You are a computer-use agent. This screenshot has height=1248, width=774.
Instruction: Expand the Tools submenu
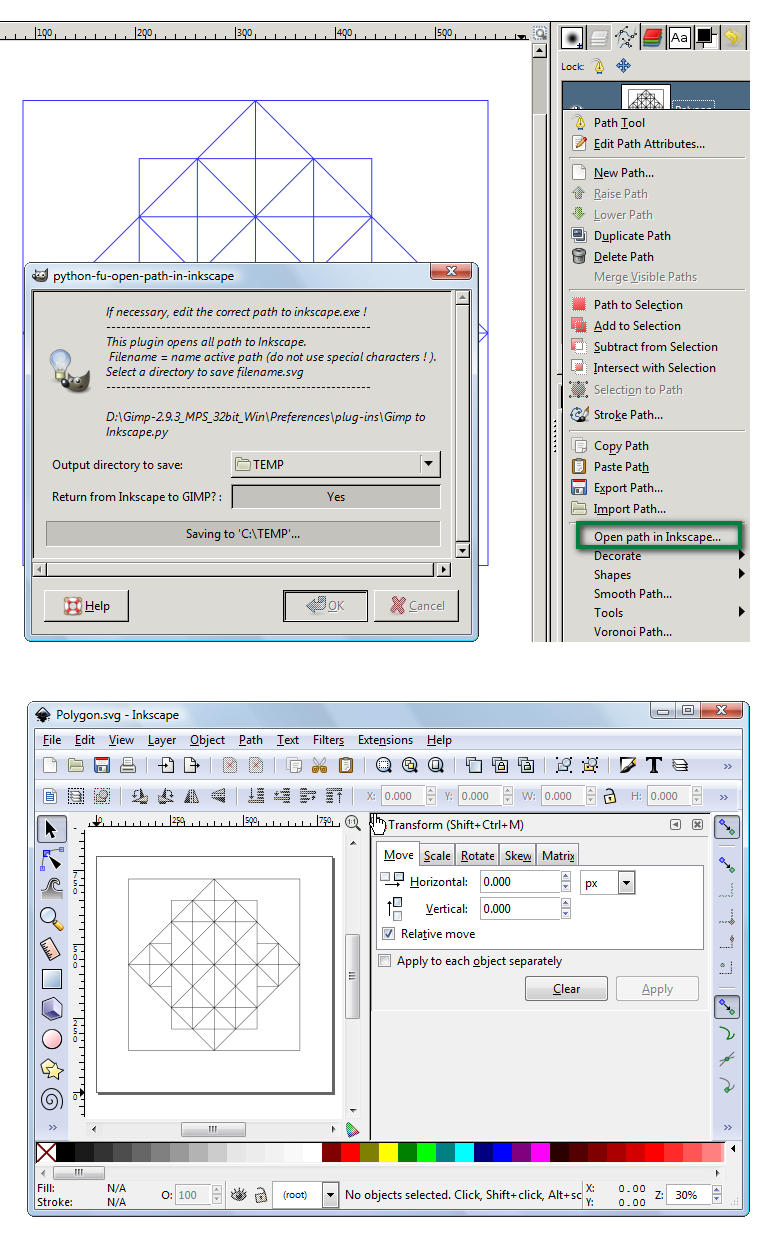tap(656, 613)
